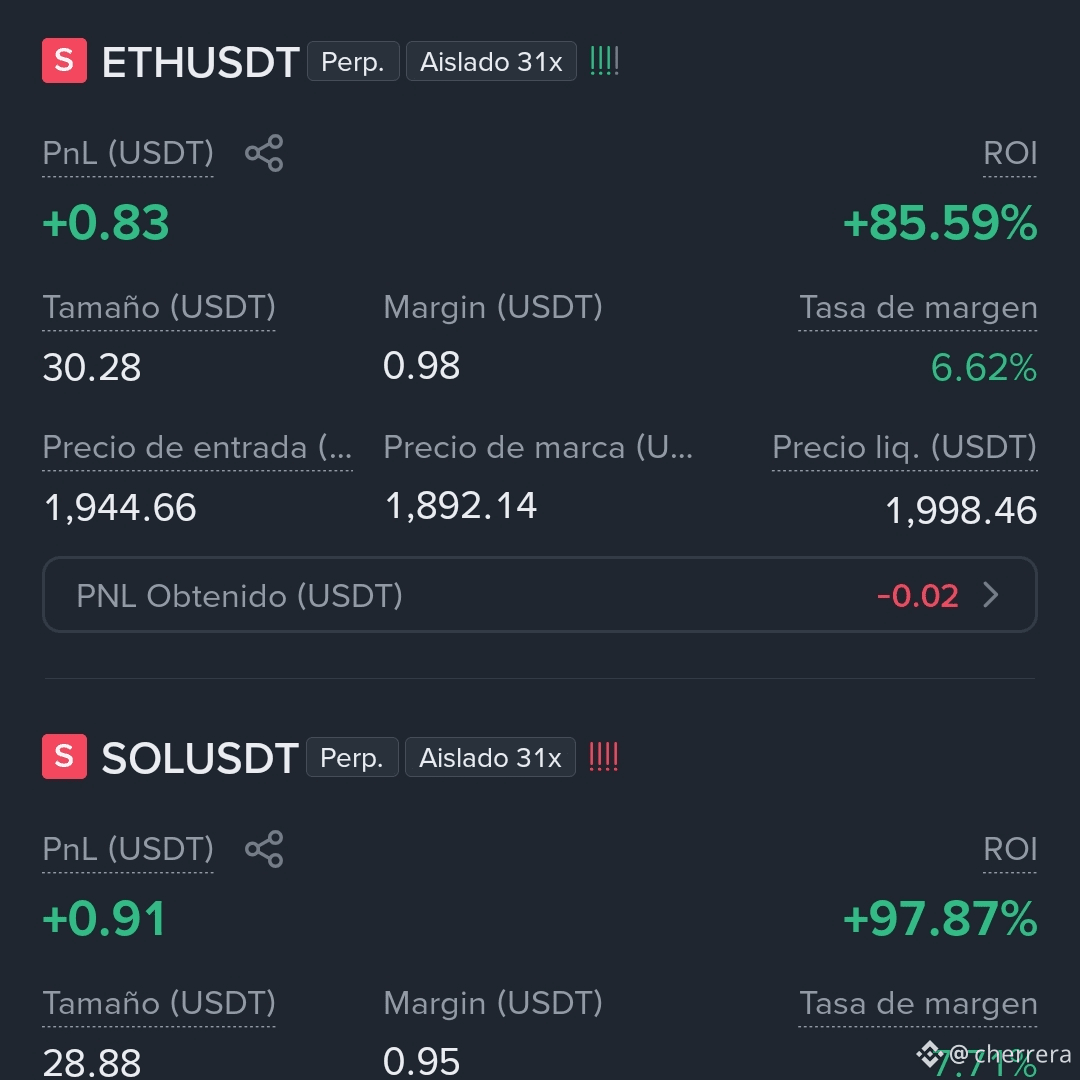The width and height of the screenshot is (1080, 1080).
Task: Tap ETHUSDT Tamaño (USDT) label
Action: coord(159,307)
